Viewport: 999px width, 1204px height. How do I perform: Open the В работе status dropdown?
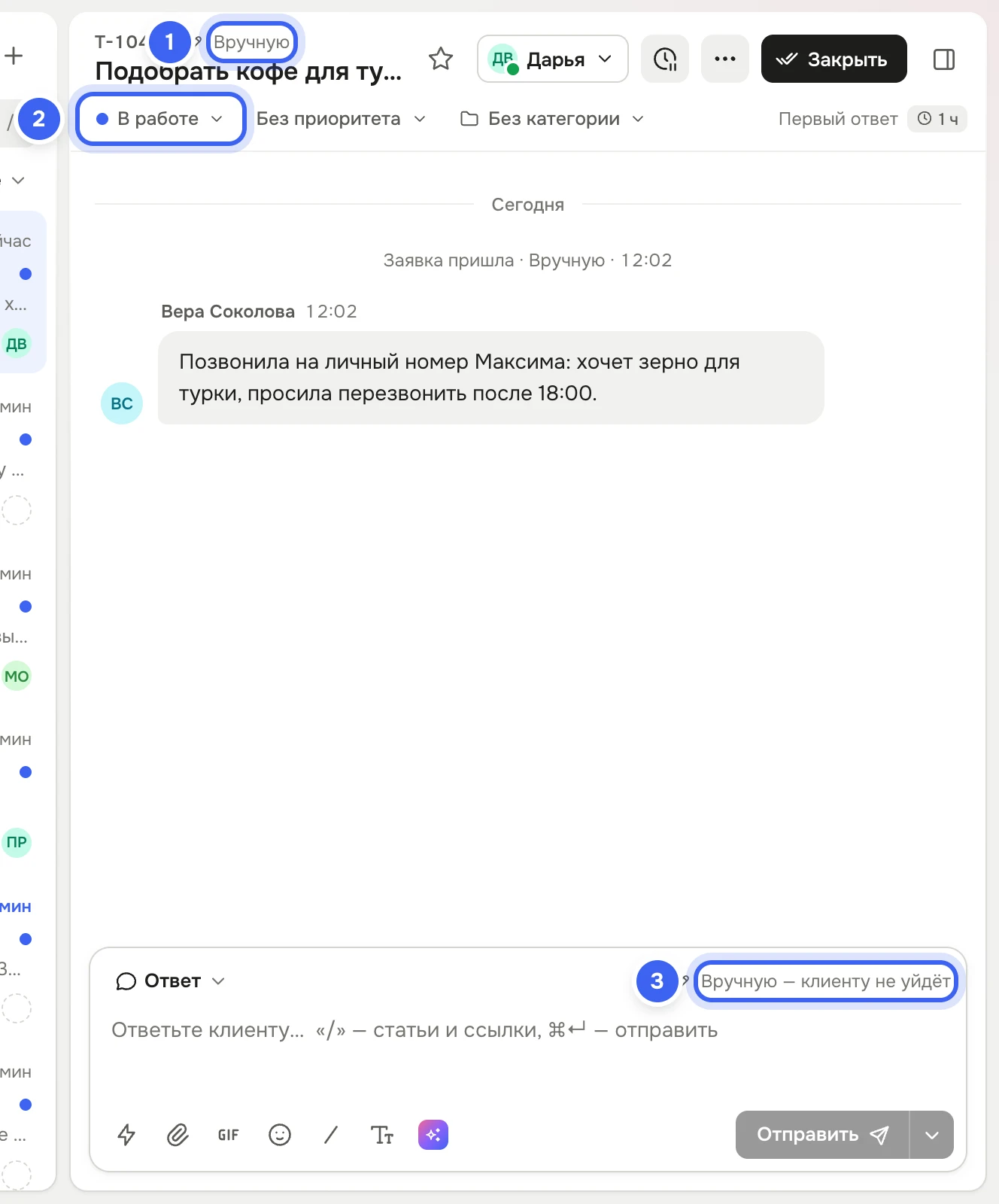pyautogui.click(x=160, y=119)
